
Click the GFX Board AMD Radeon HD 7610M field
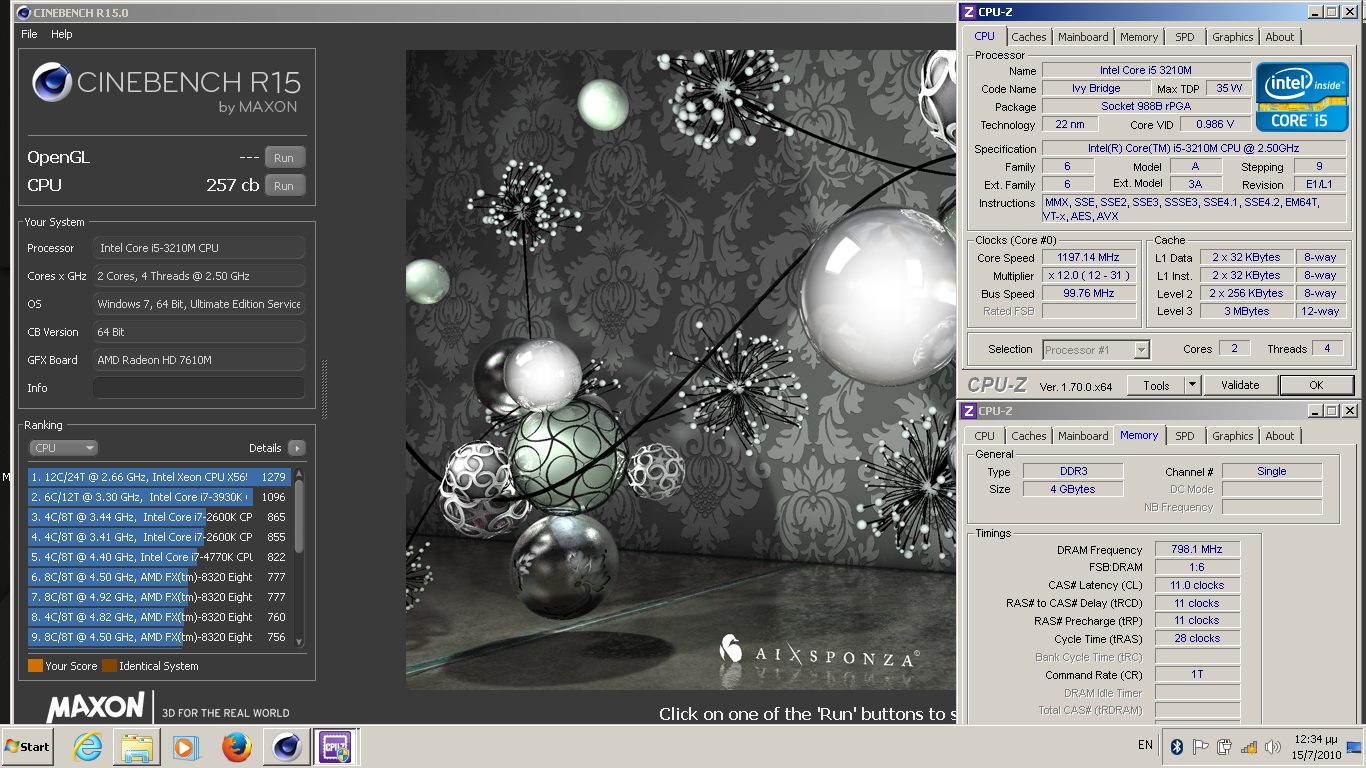pos(199,360)
